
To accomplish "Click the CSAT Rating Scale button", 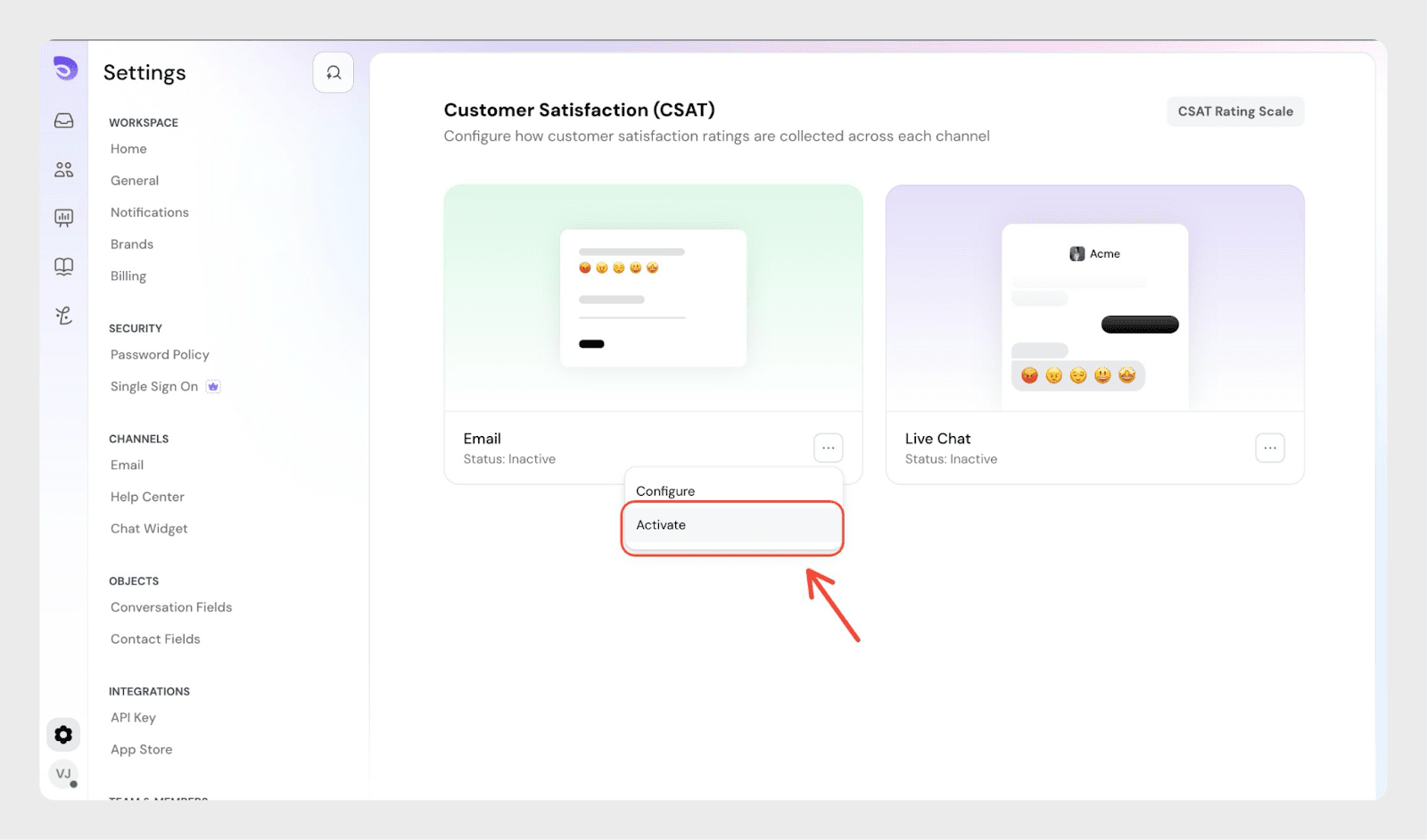I will point(1234,111).
